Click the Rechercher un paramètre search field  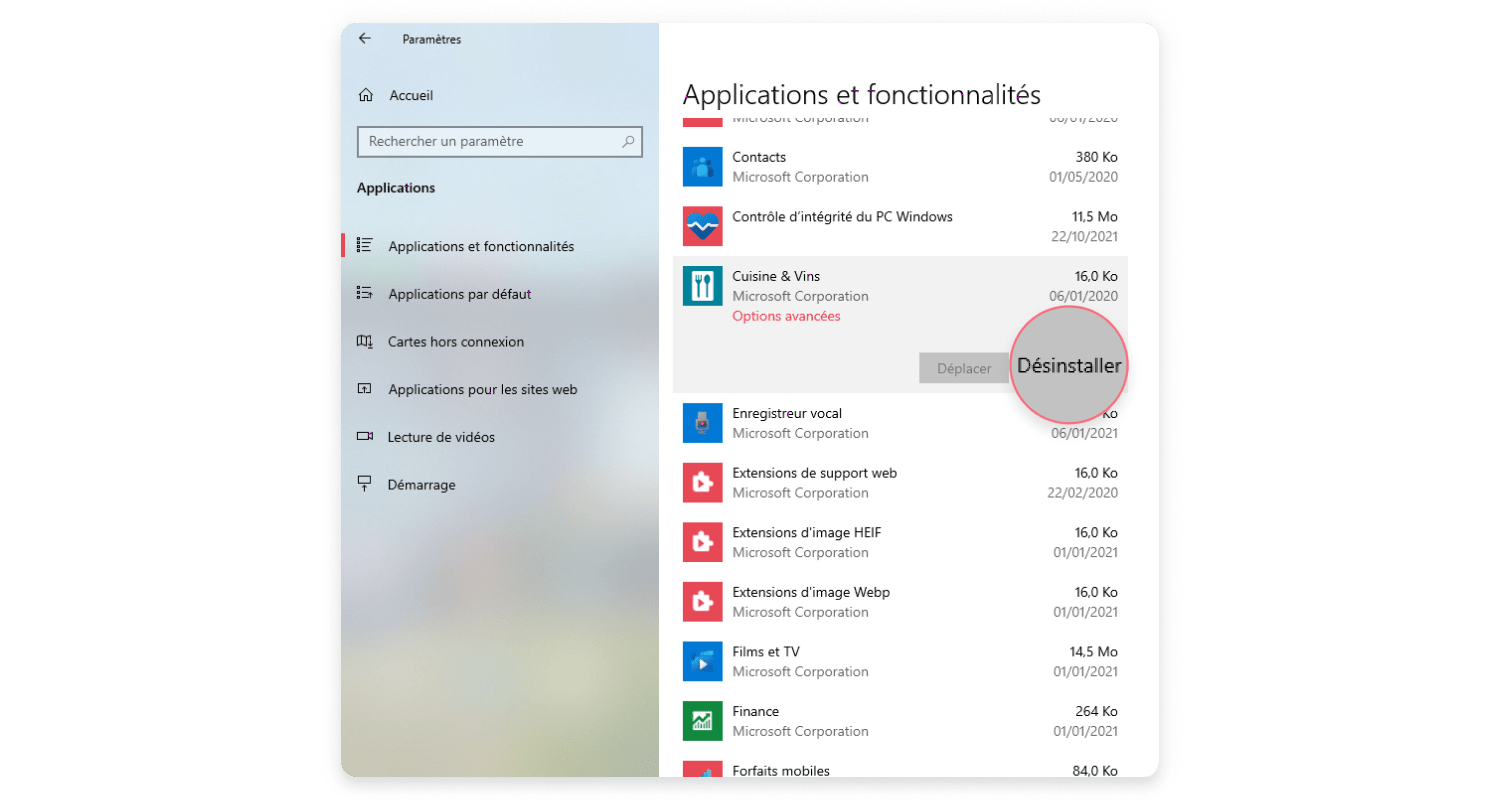[499, 141]
